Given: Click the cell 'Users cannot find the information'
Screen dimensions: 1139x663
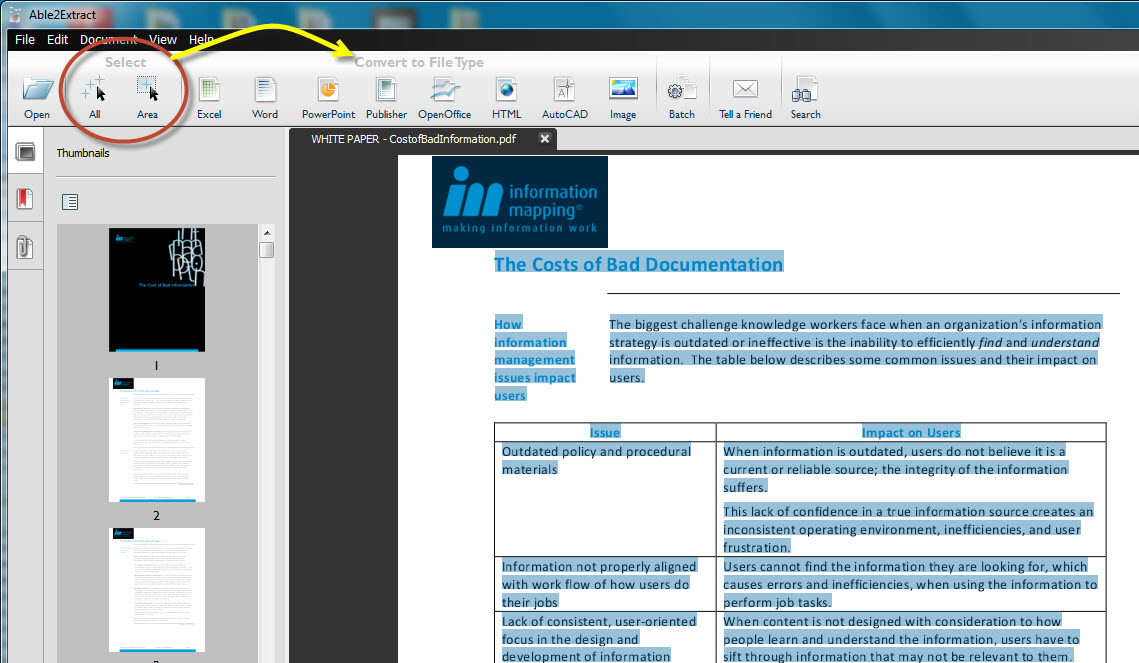Looking at the screenshot, I should click(910, 584).
